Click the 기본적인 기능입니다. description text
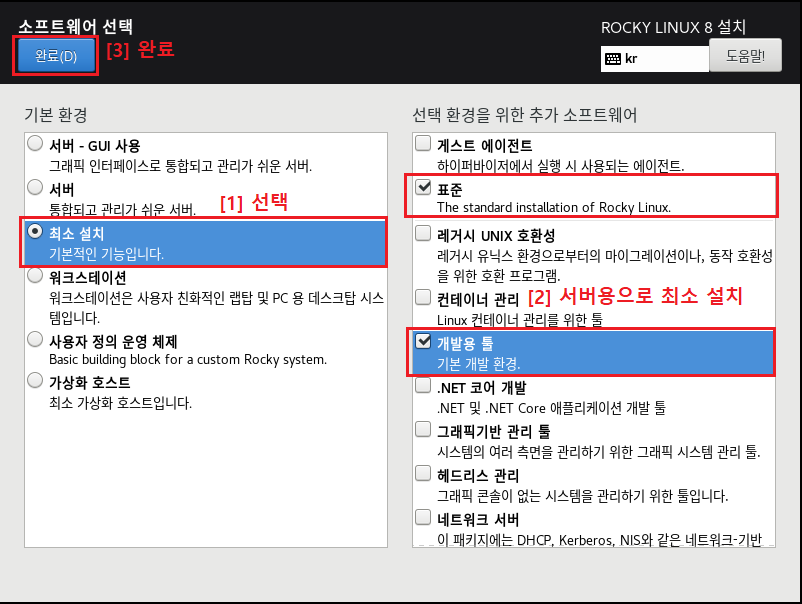 point(106,254)
